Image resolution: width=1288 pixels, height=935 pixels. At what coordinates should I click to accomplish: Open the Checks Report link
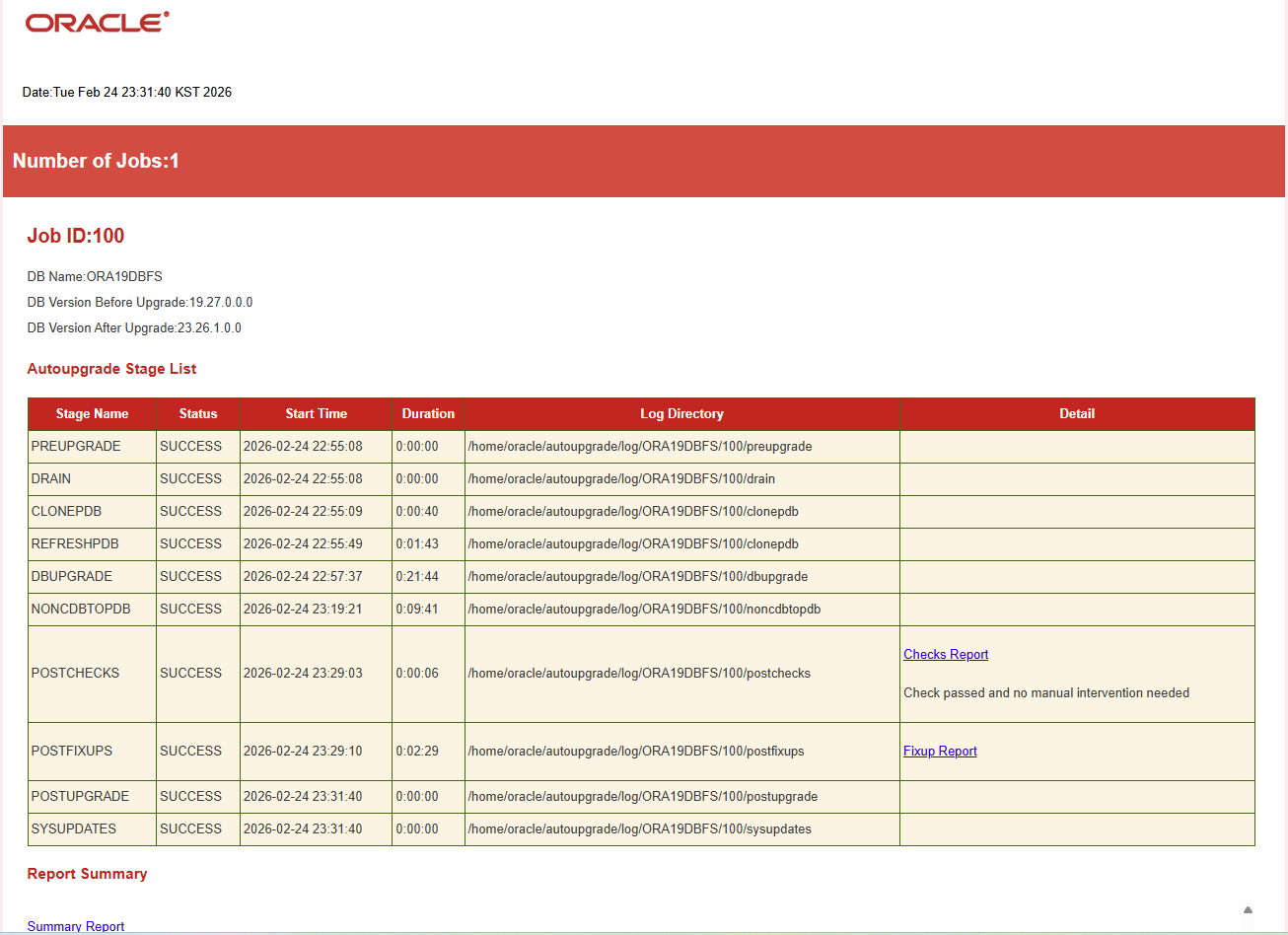(946, 655)
